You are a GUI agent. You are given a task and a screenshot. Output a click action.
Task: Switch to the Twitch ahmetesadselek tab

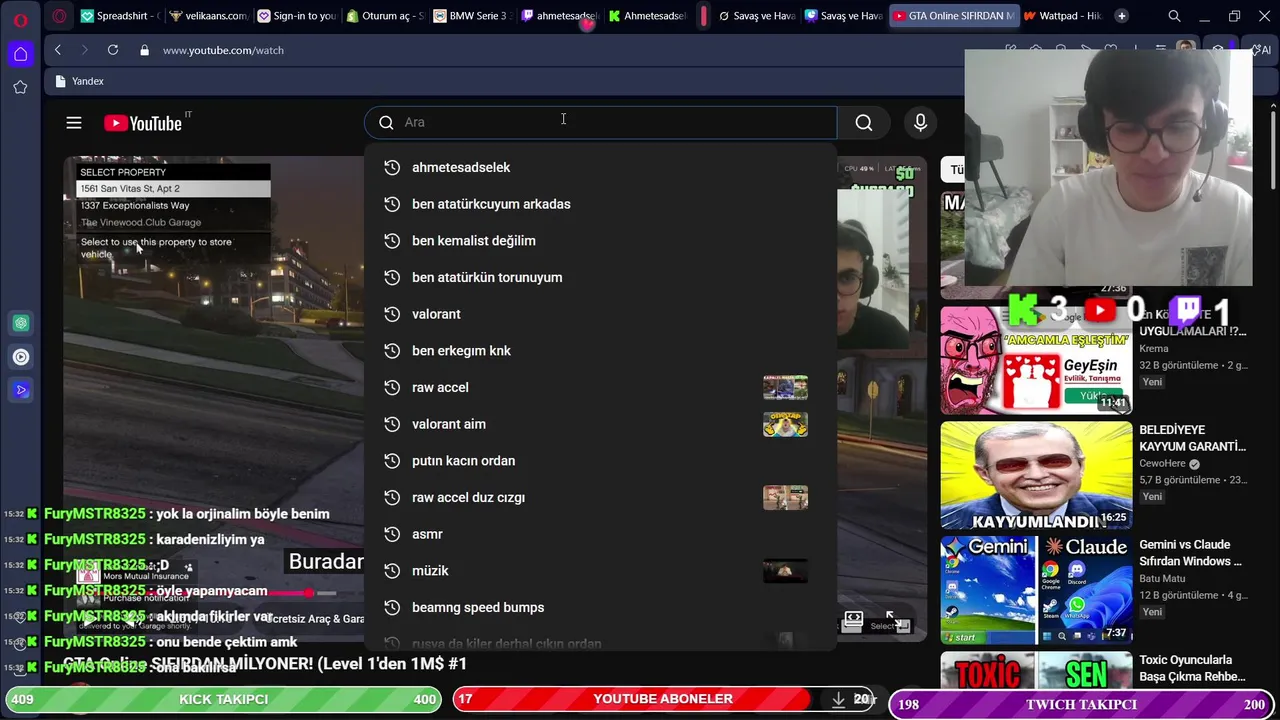[x=559, y=16]
